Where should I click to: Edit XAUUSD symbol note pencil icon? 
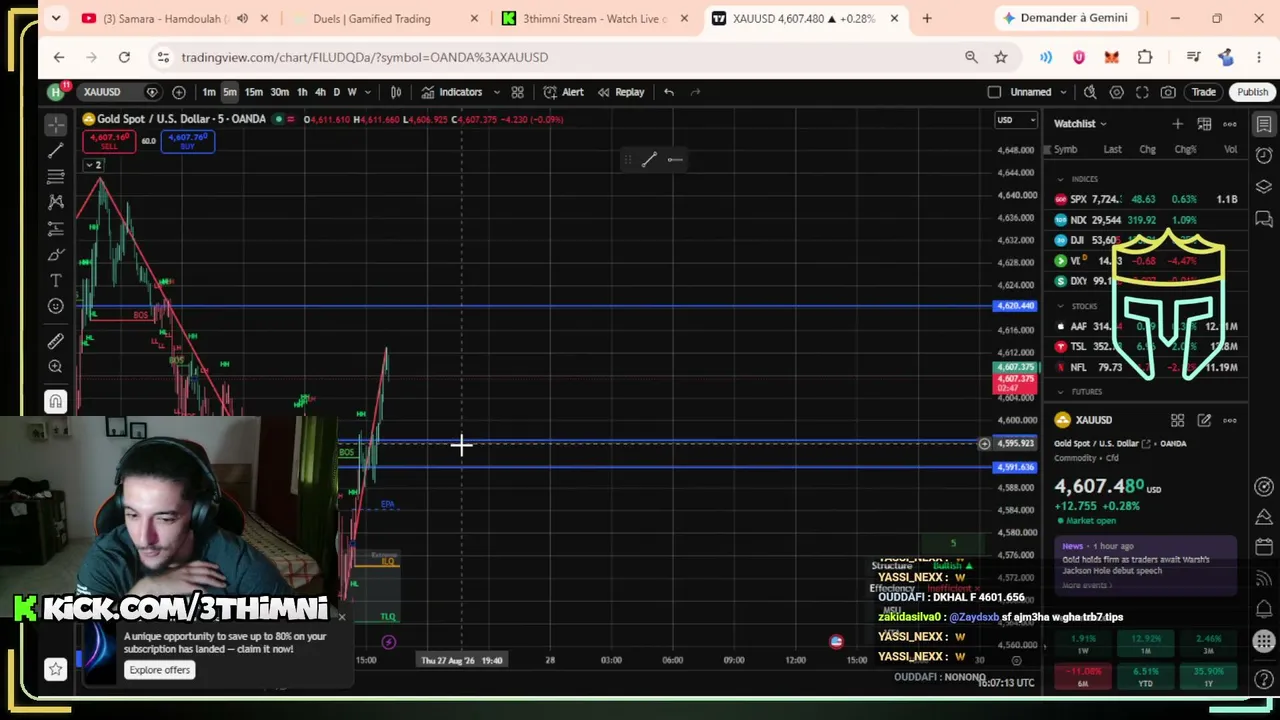(1204, 421)
